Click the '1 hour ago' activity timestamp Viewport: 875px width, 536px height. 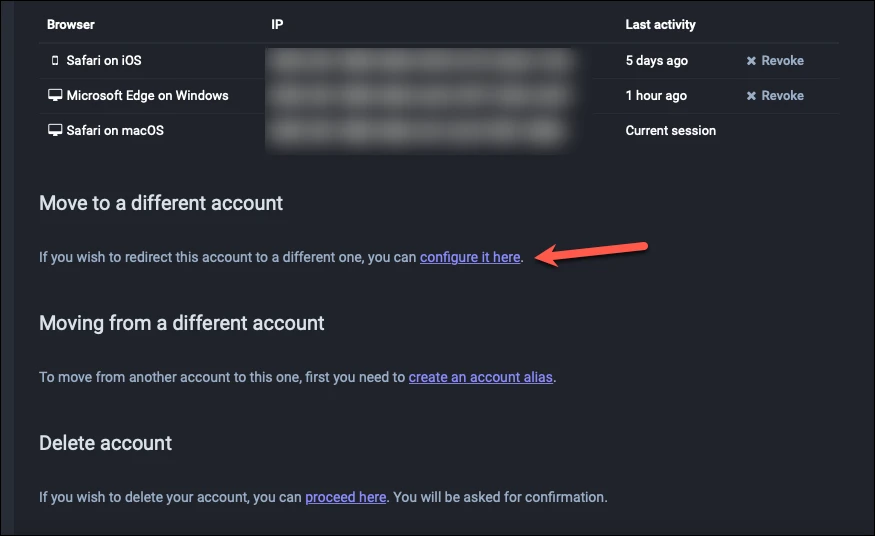(656, 95)
